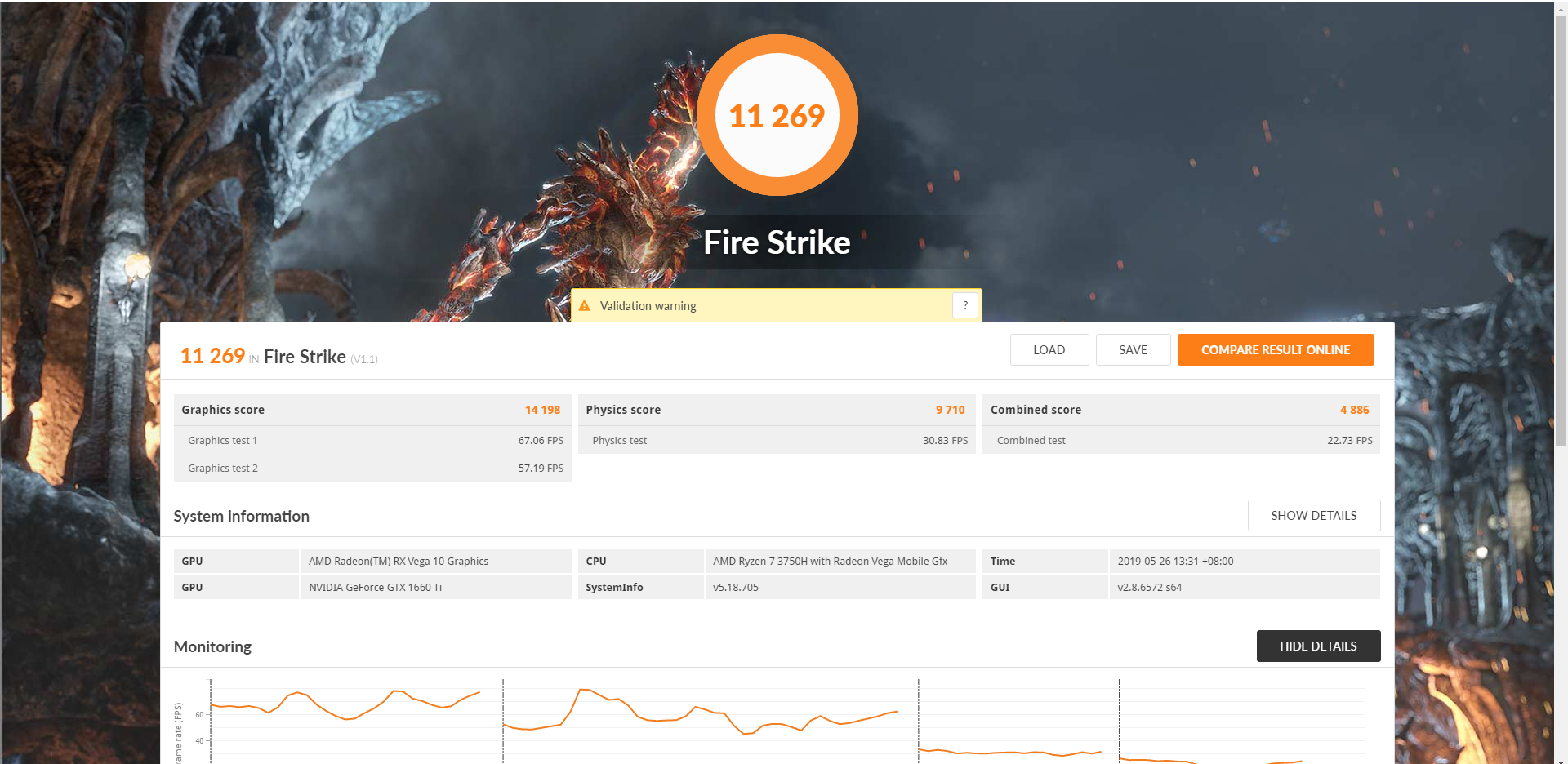Select the Graphics score value 14 198
Viewport: 1568px width, 764px height.
pos(542,410)
